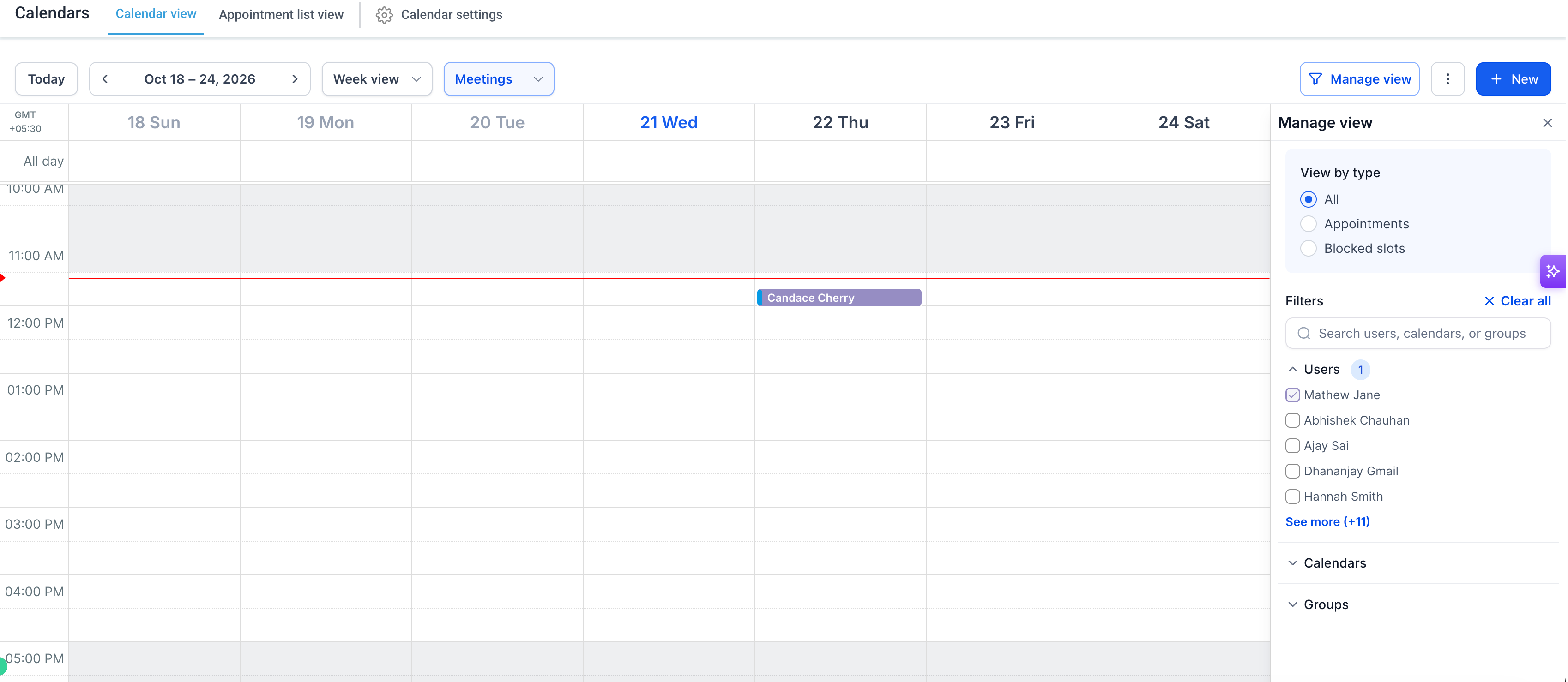Viewport: 1568px width, 682px height.
Task: Click the search magnifier icon in Filters
Action: click(1304, 334)
